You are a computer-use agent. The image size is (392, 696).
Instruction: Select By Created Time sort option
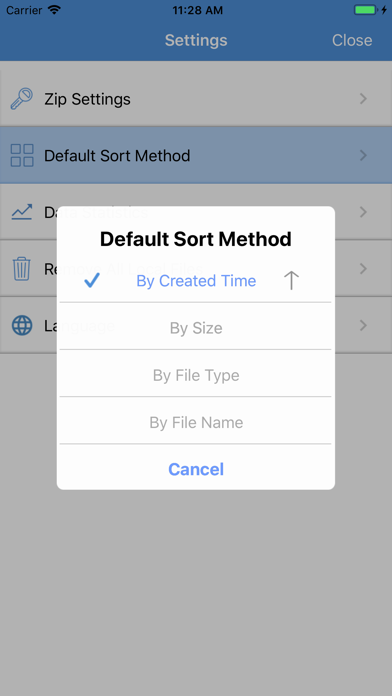(196, 281)
